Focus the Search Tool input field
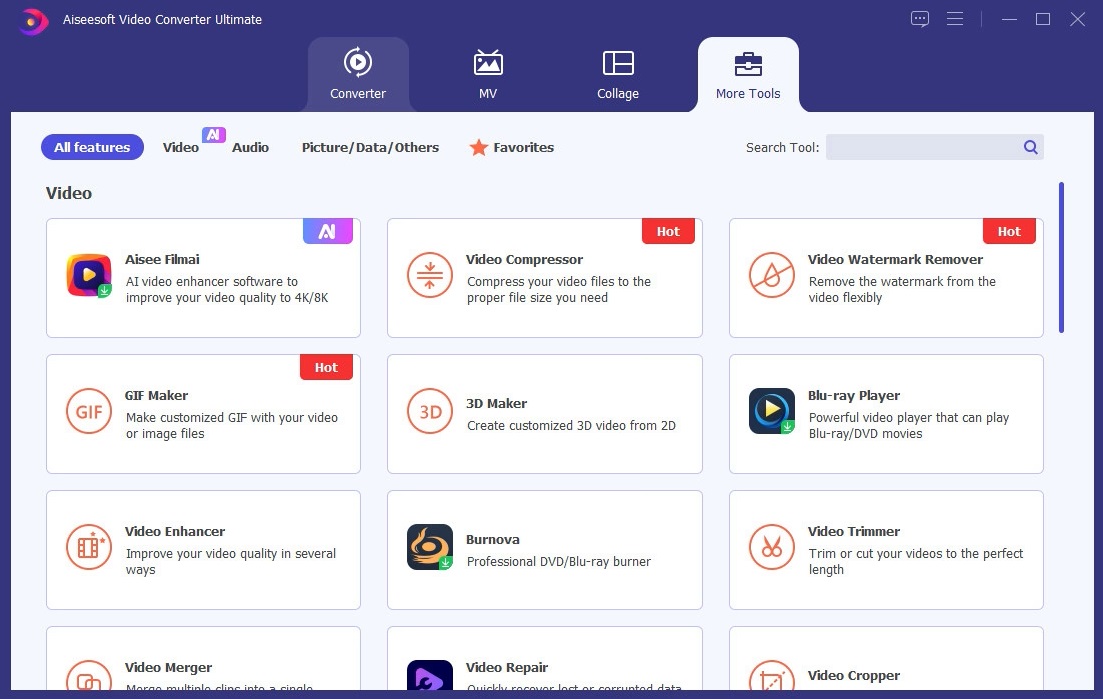 (934, 147)
